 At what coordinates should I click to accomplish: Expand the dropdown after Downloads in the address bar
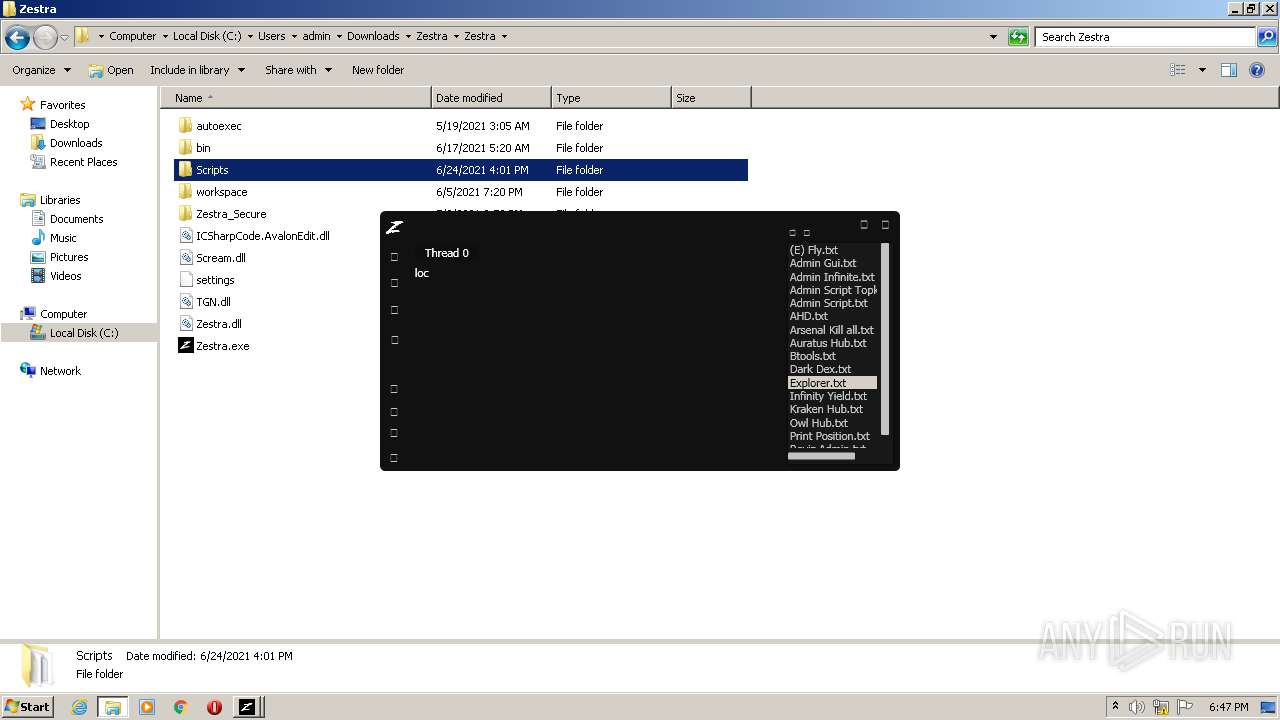tap(408, 36)
